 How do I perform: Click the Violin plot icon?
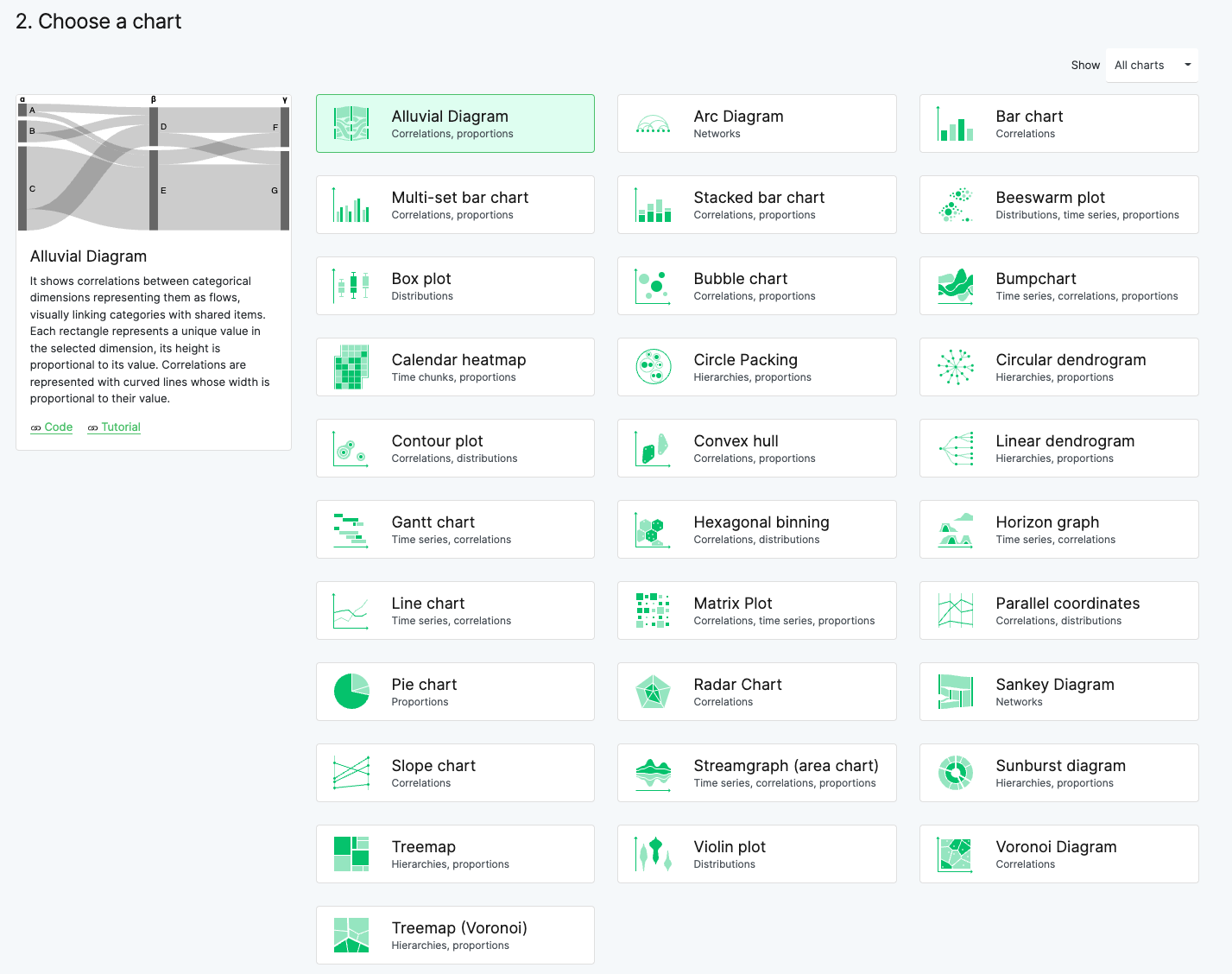pos(653,854)
